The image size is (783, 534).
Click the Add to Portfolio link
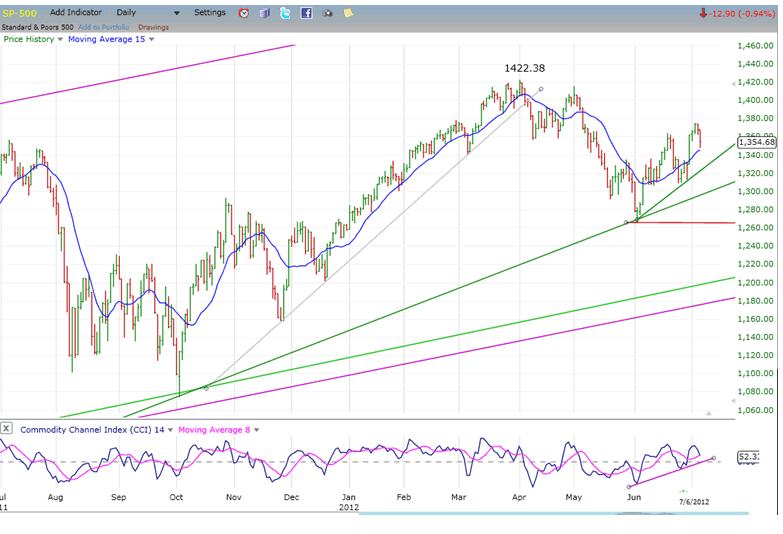[x=103, y=27]
